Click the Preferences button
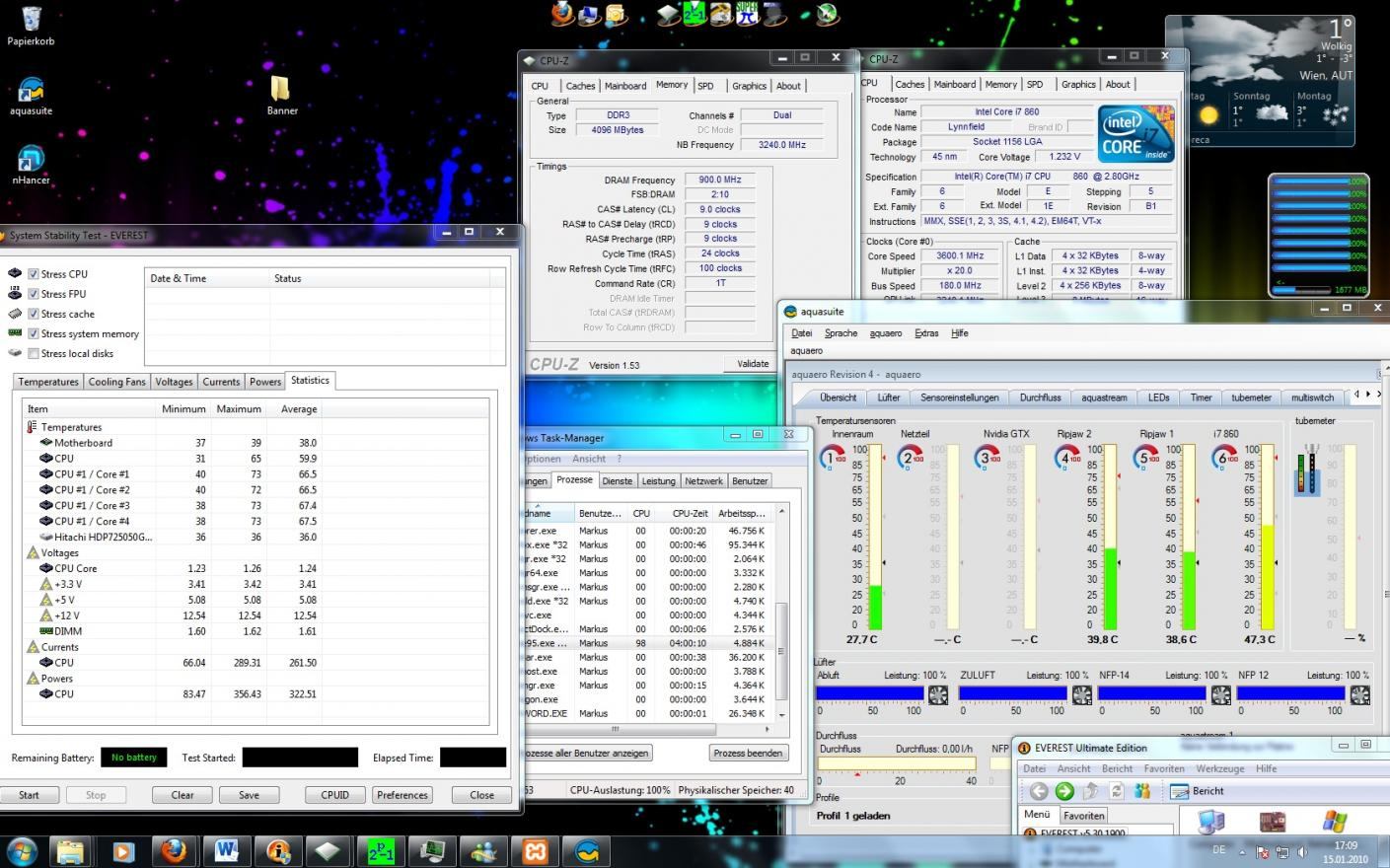 pyautogui.click(x=402, y=795)
